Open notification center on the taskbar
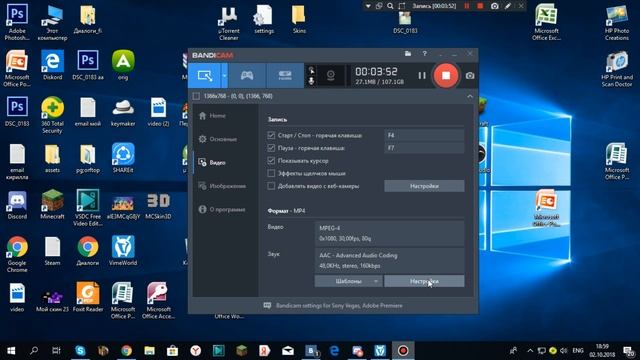Screen dimensions: 640x360 coord(629,351)
